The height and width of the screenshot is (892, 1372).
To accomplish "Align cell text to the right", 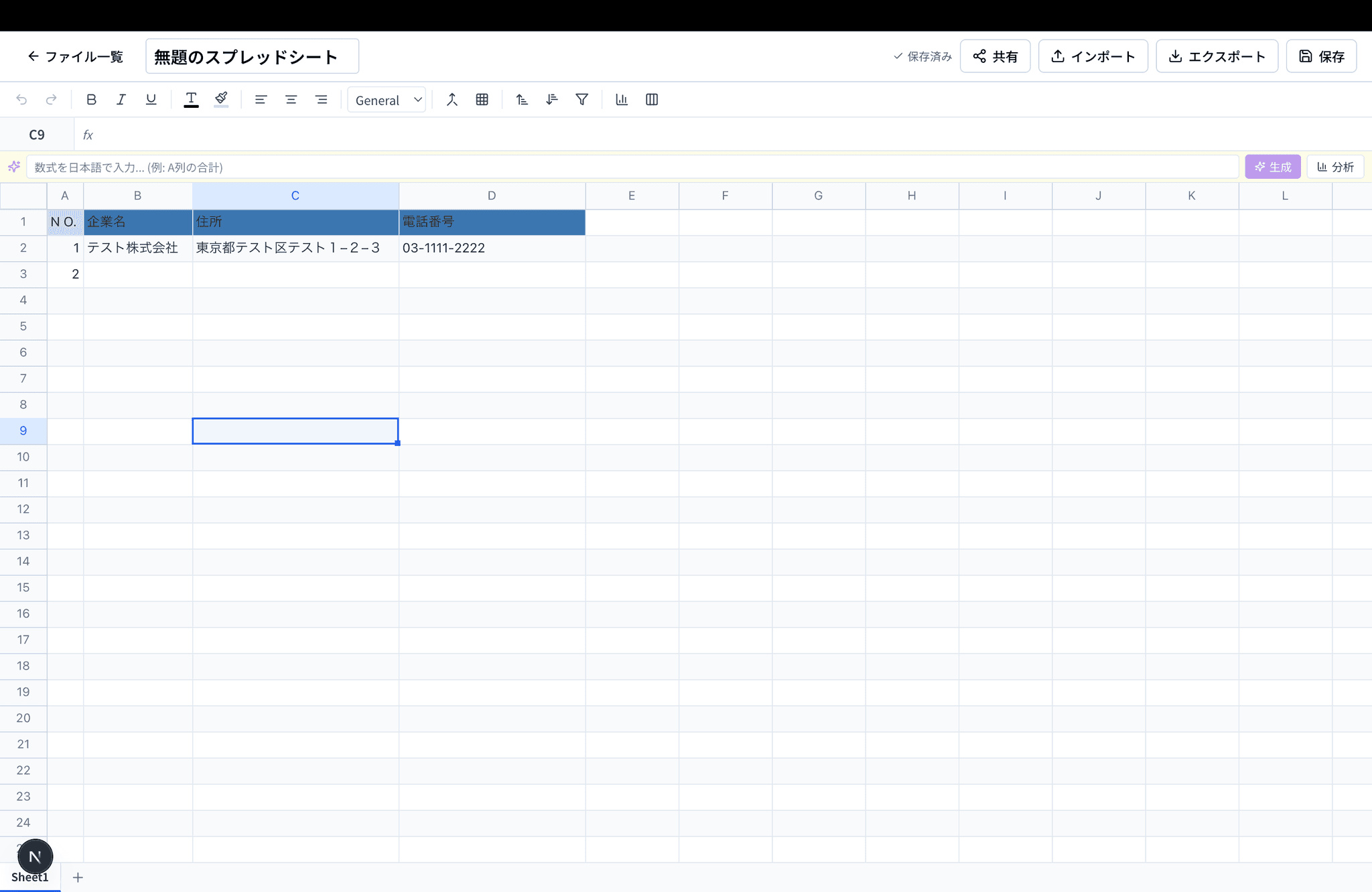I will (x=321, y=100).
